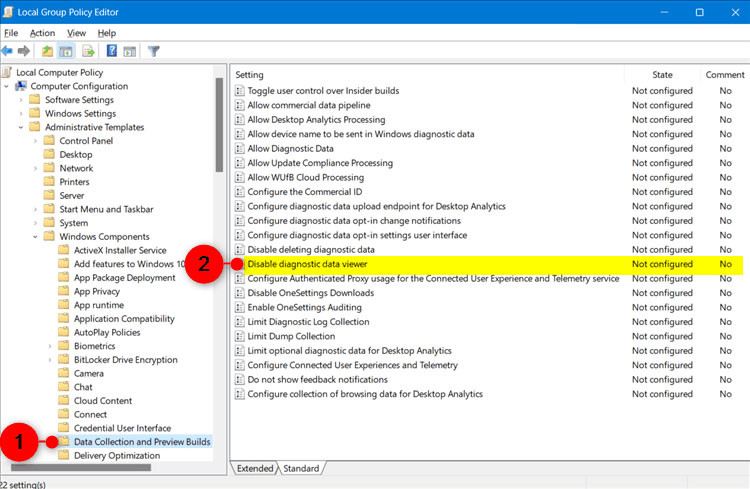Toggle the Show/Hide Console Tree icon
The image size is (750, 489).
(65, 51)
